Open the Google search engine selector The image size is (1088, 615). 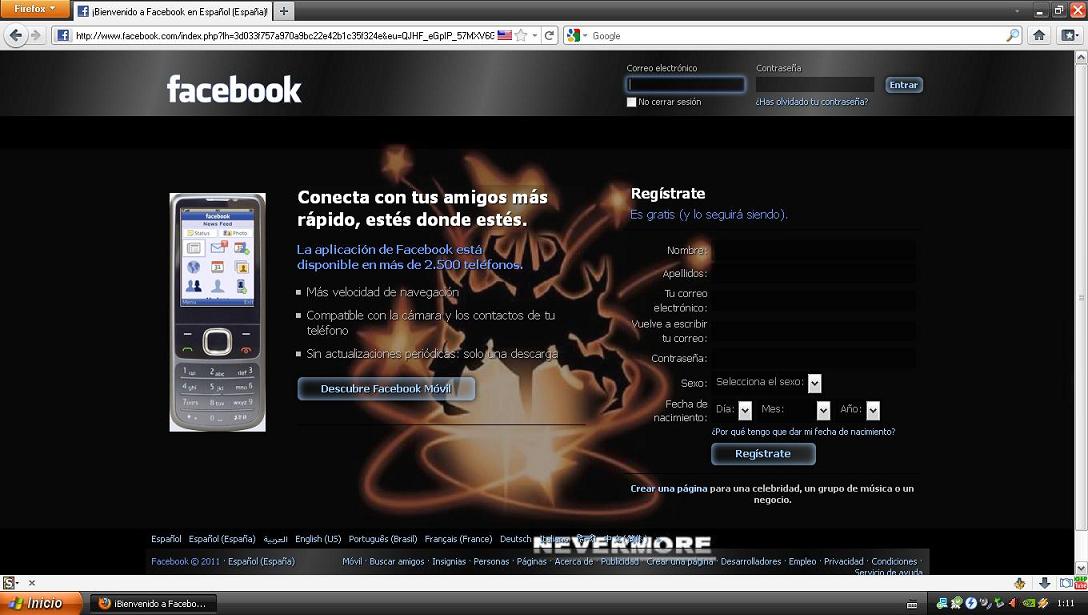pyautogui.click(x=576, y=35)
